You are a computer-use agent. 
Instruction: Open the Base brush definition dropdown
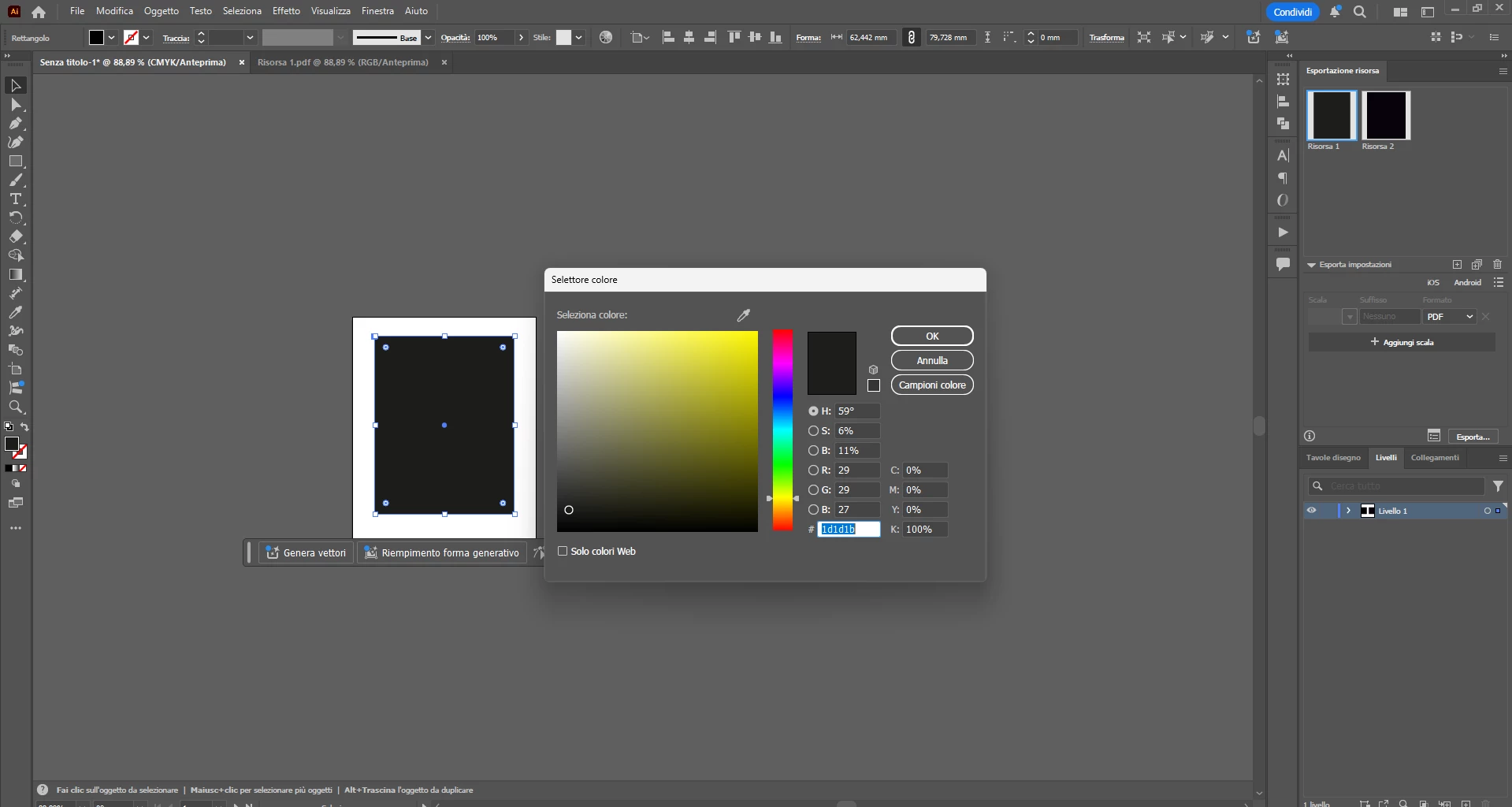pos(428,38)
